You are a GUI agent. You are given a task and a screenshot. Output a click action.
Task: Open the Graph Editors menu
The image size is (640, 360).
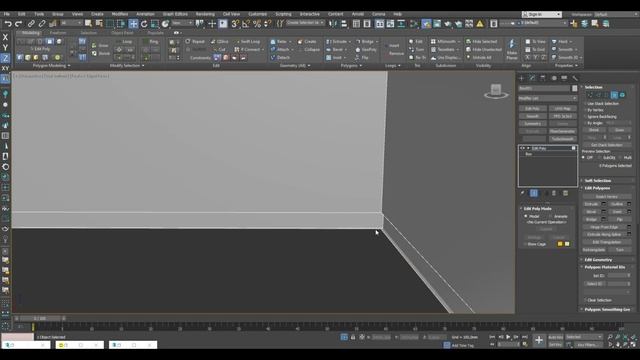tap(175, 14)
